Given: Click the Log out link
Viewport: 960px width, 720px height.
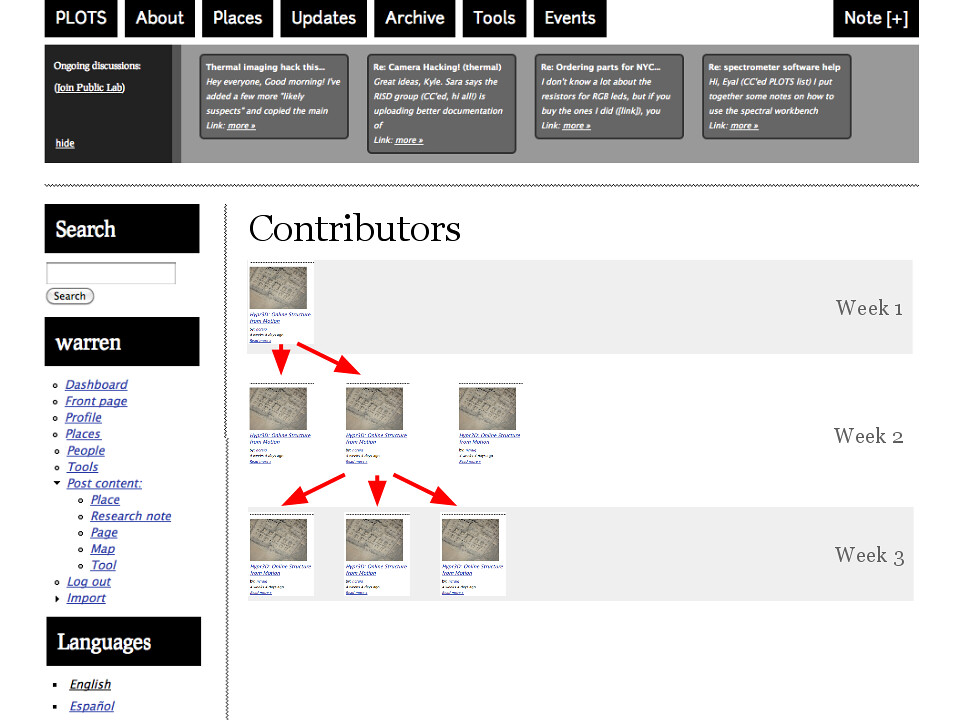Looking at the screenshot, I should (x=89, y=582).
